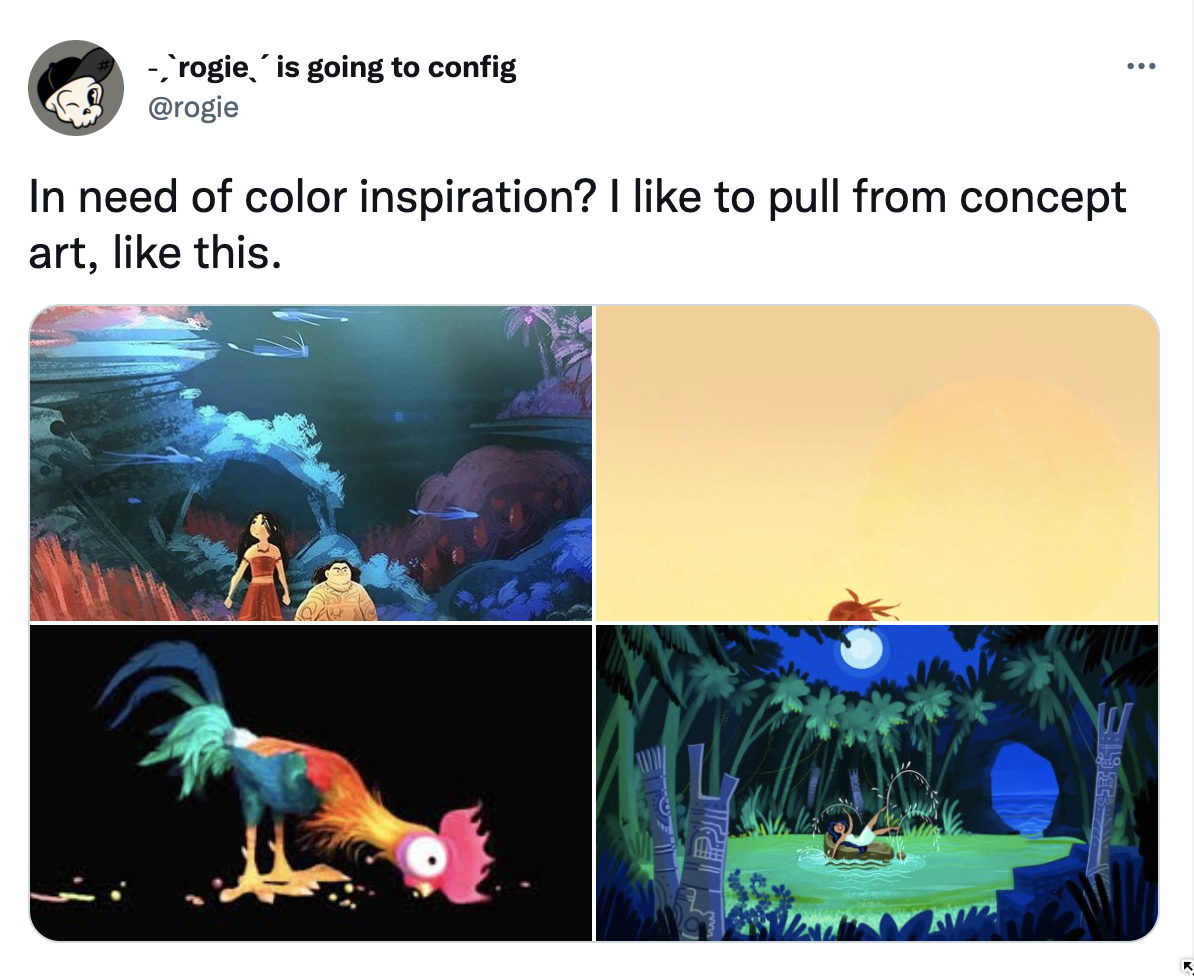Open the three-dot more options menu
This screenshot has width=1194, height=976.
click(1141, 67)
